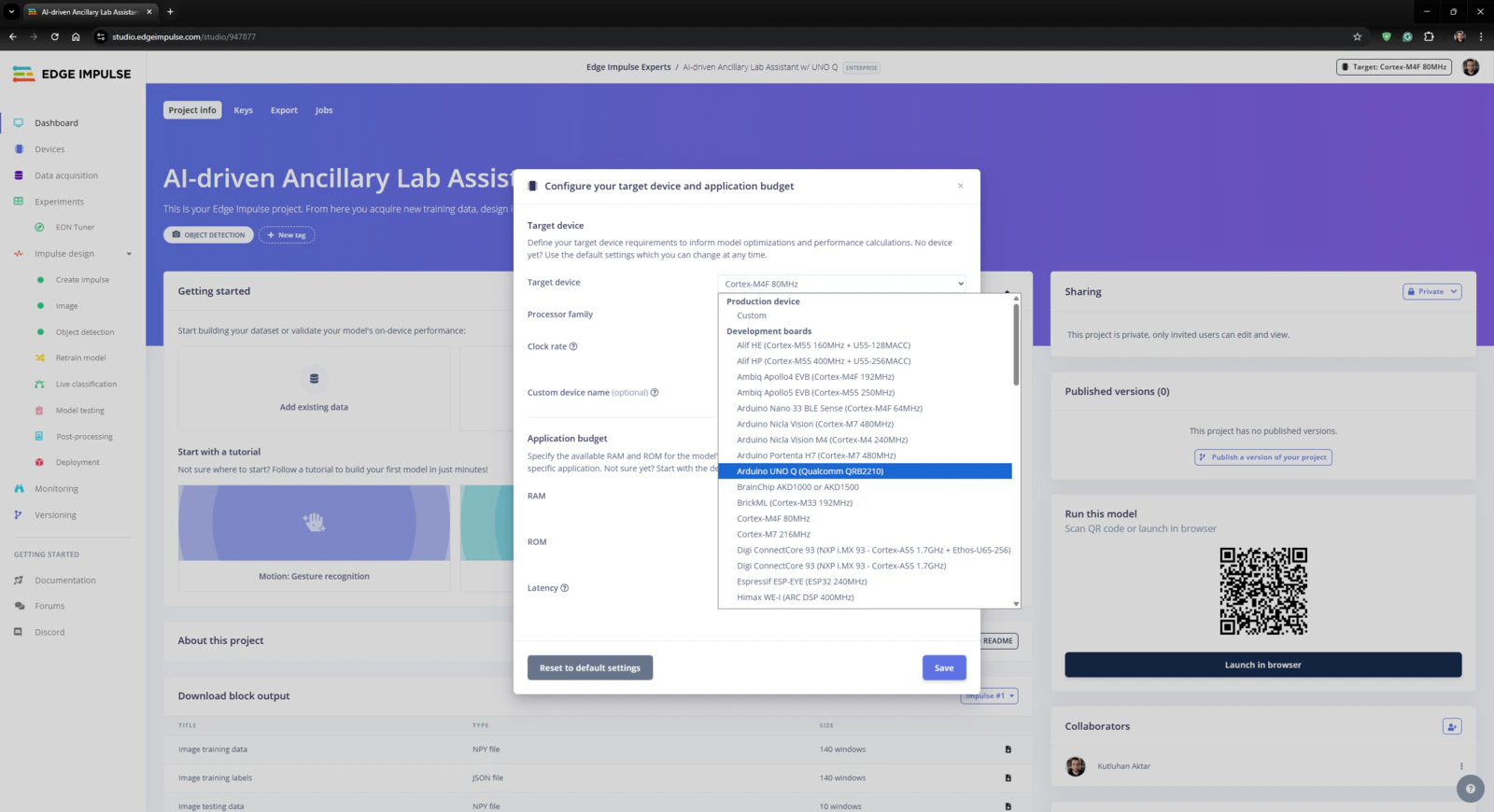Open user profile avatar in header

coord(1471,67)
